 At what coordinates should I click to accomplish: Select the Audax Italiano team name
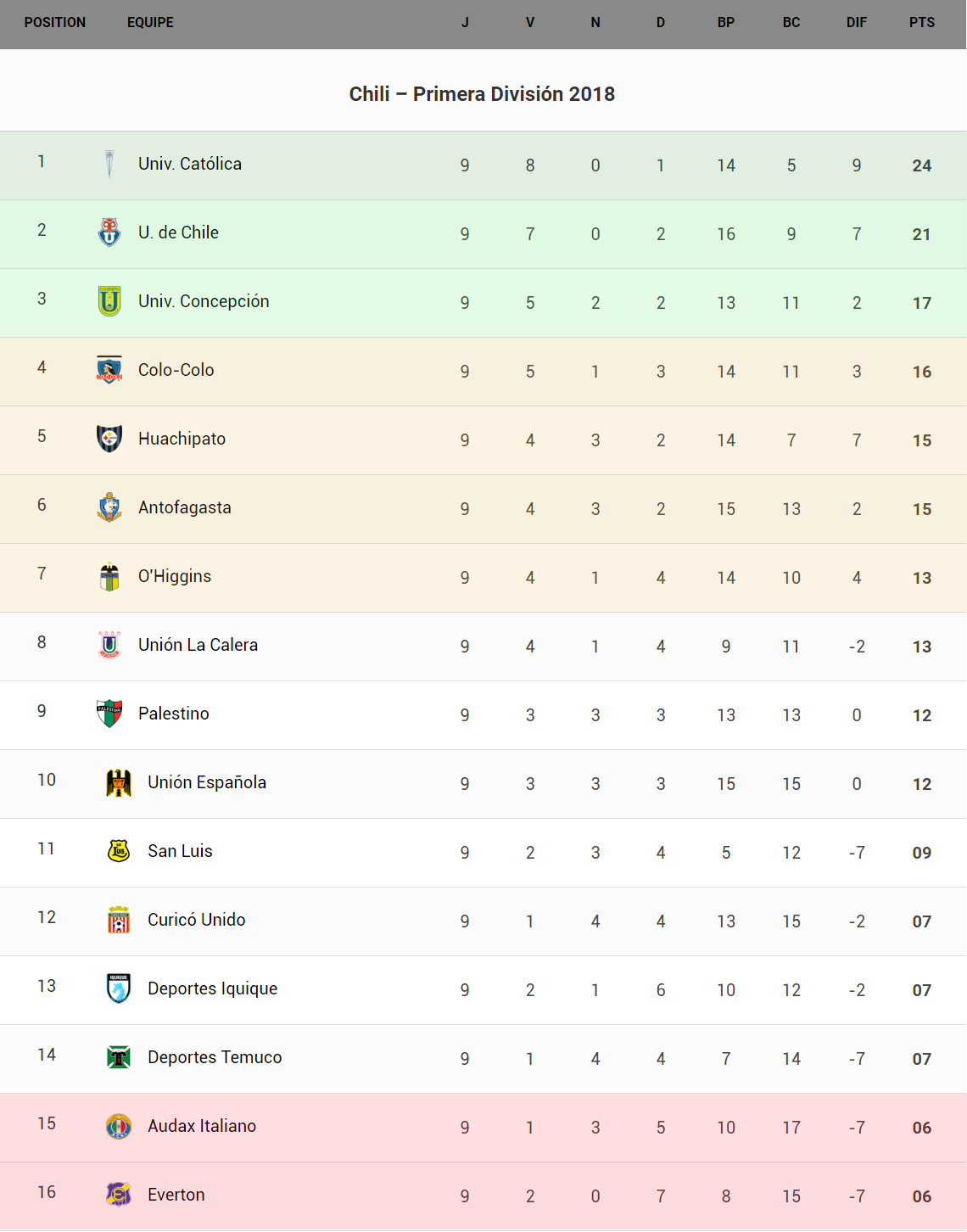pos(202,1126)
